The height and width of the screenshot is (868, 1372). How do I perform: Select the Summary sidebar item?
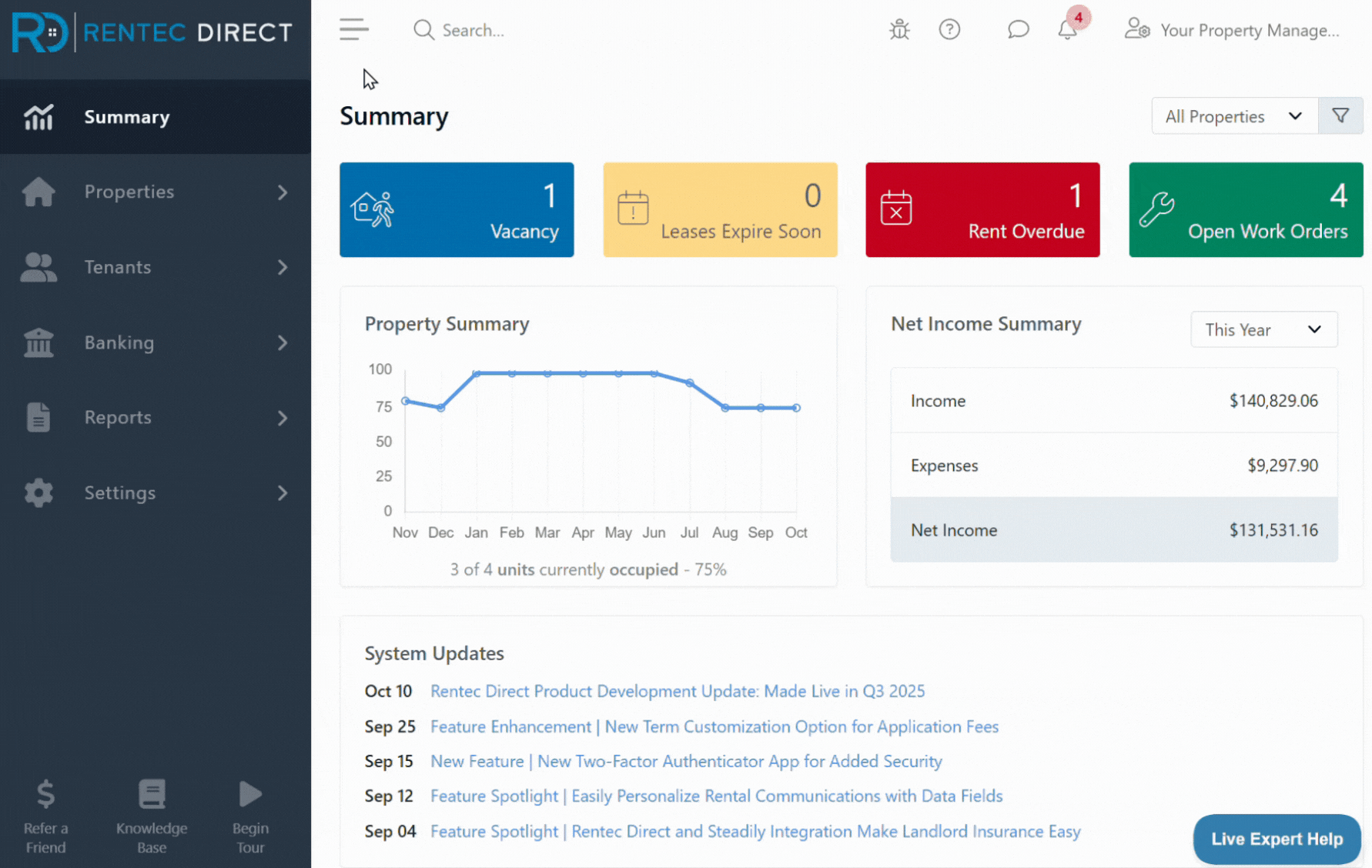click(126, 117)
